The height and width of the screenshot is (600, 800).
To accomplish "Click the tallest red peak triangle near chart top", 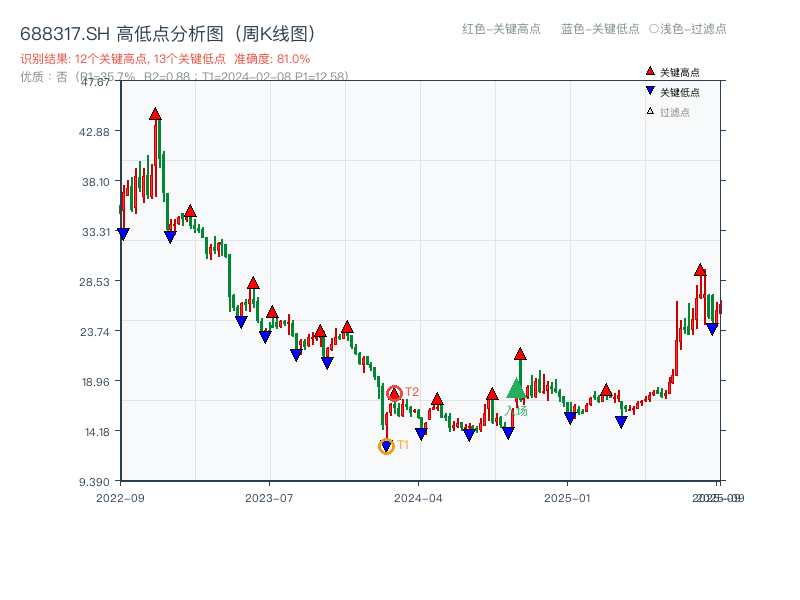I will coord(156,115).
